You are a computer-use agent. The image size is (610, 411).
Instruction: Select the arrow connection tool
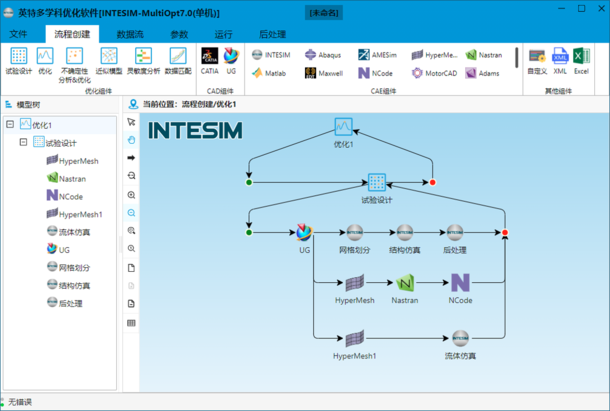click(131, 158)
